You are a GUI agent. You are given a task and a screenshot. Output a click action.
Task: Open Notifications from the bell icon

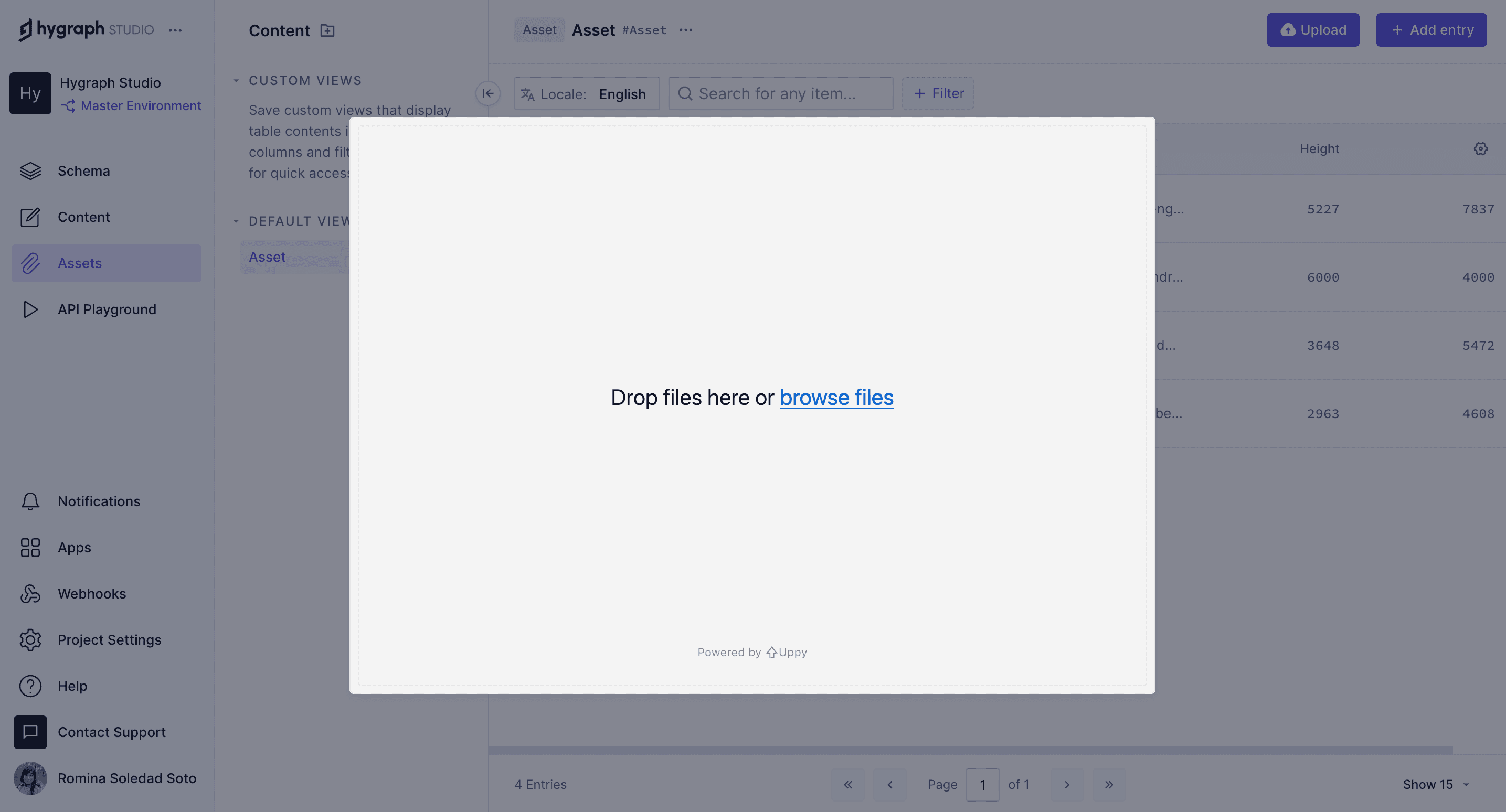[x=30, y=501]
